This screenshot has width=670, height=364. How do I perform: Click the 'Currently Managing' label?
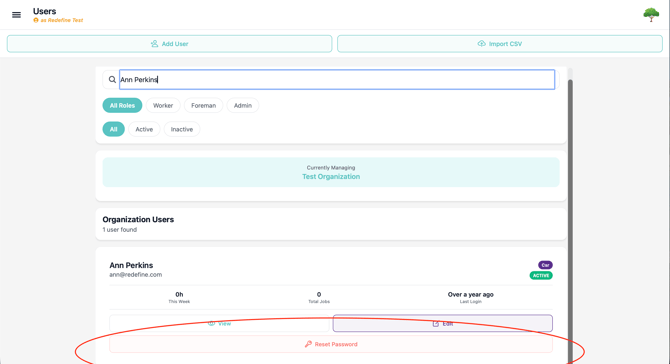(331, 168)
